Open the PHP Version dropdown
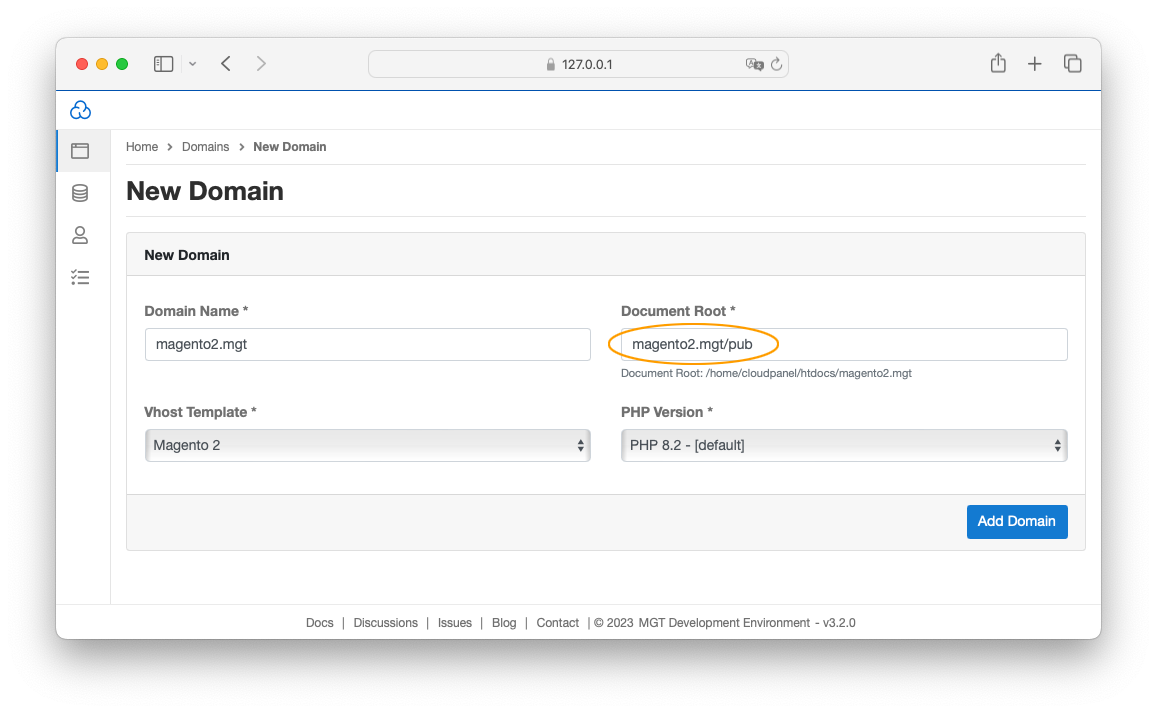 pyautogui.click(x=844, y=445)
